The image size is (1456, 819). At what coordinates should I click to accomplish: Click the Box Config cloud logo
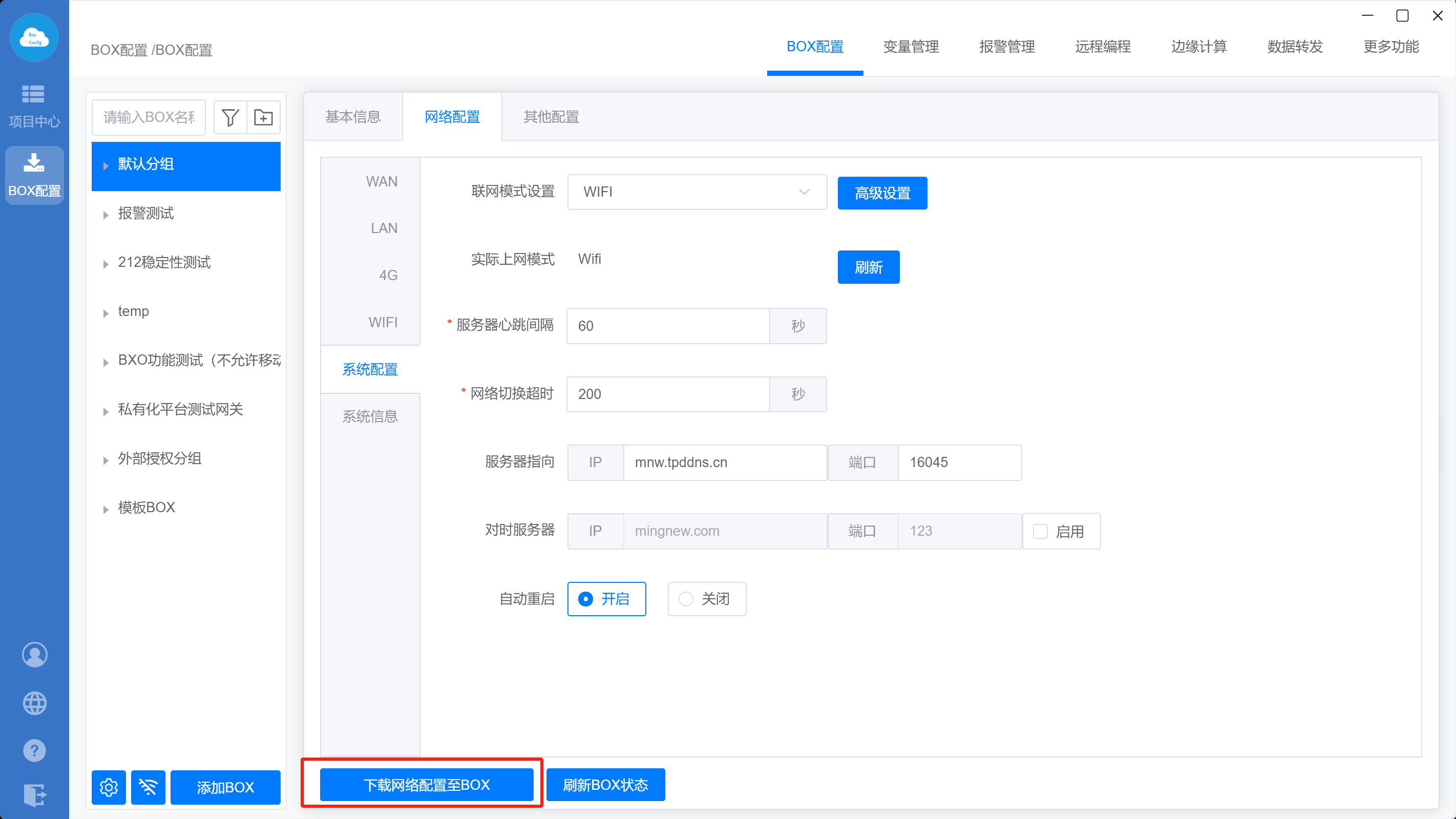coord(34,37)
